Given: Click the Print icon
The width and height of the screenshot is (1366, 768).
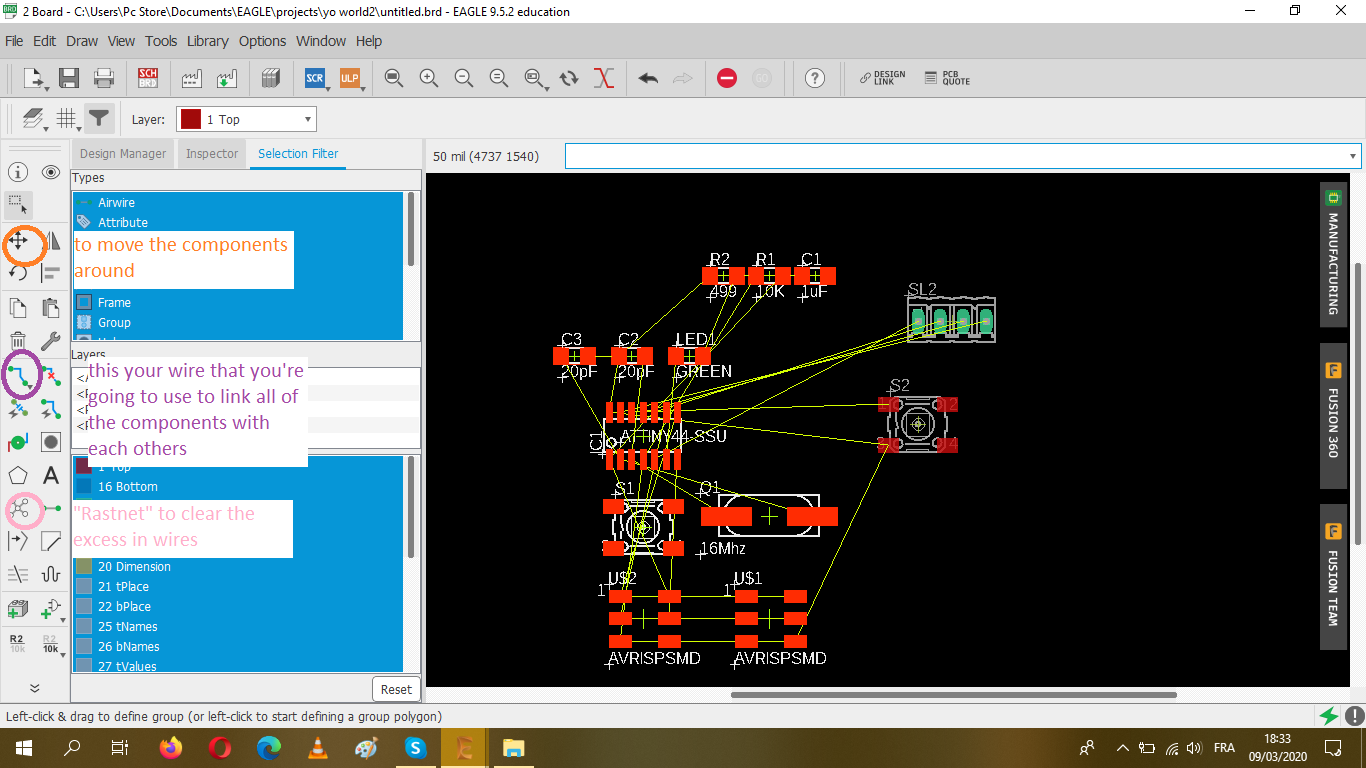Looking at the screenshot, I should [104, 78].
